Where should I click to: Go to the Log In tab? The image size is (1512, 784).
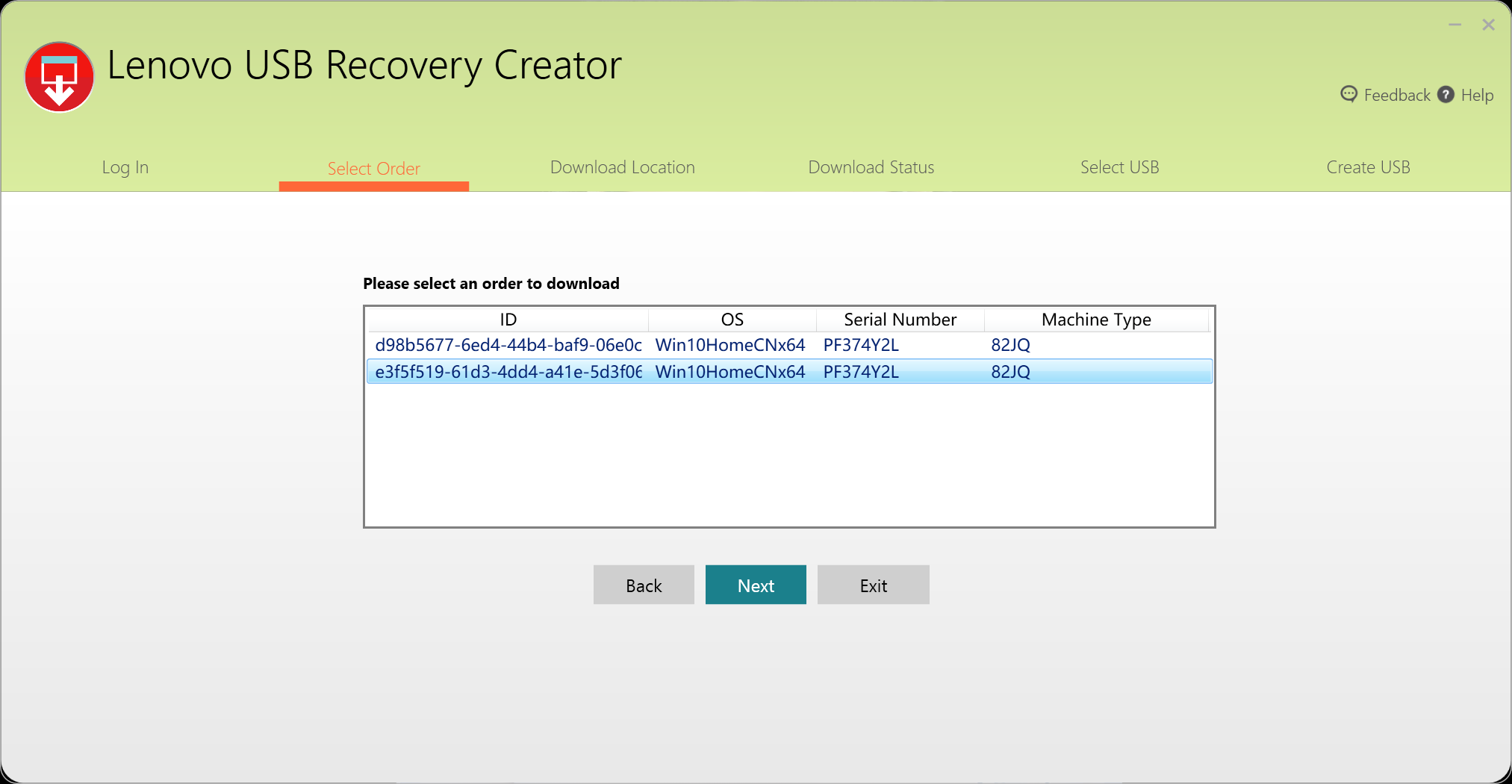[125, 167]
